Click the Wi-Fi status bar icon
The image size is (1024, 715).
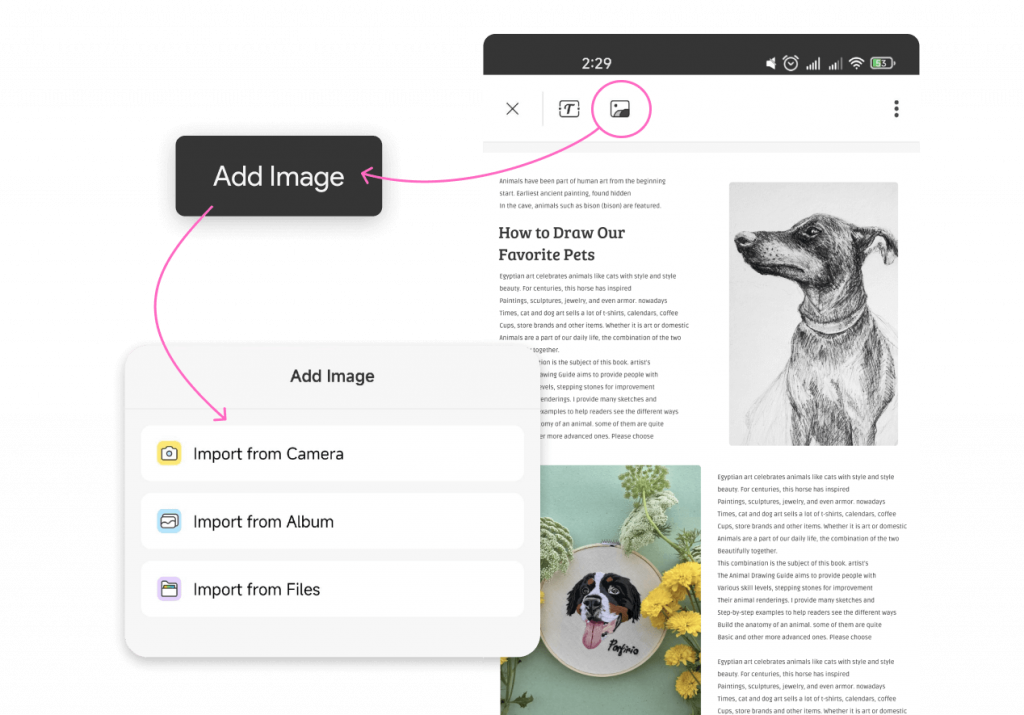[x=857, y=62]
